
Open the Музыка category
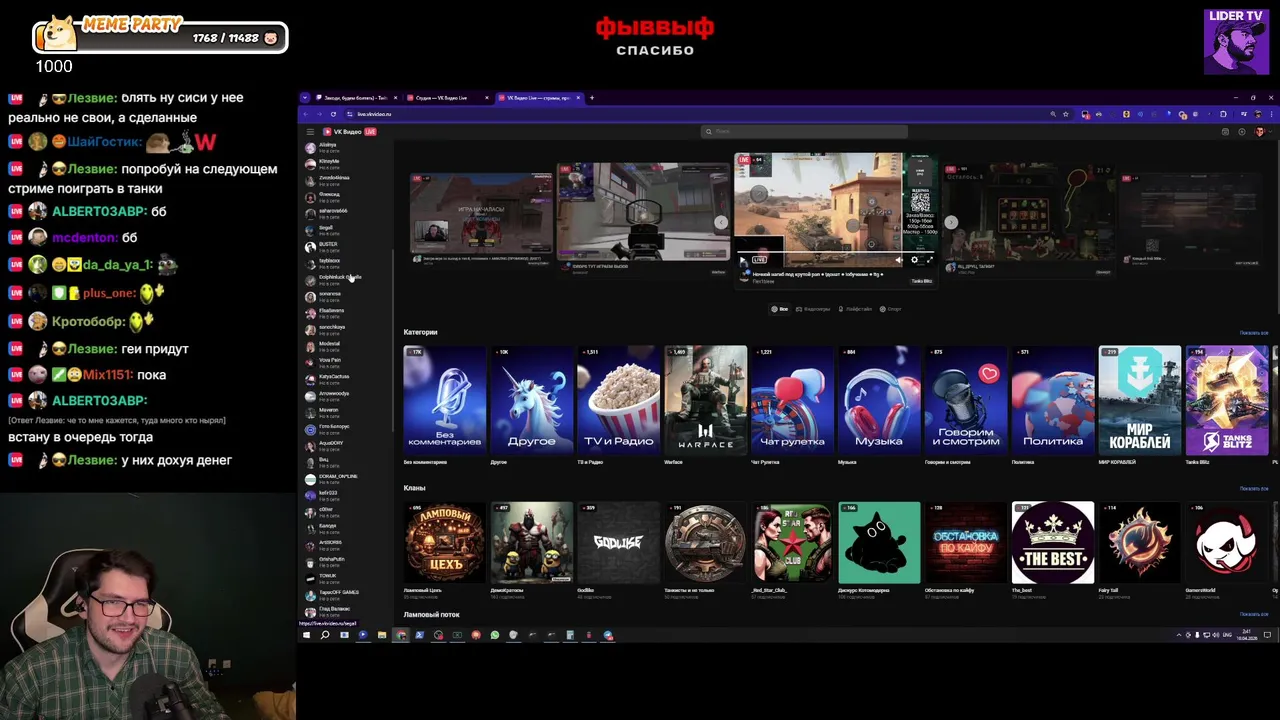pos(879,400)
